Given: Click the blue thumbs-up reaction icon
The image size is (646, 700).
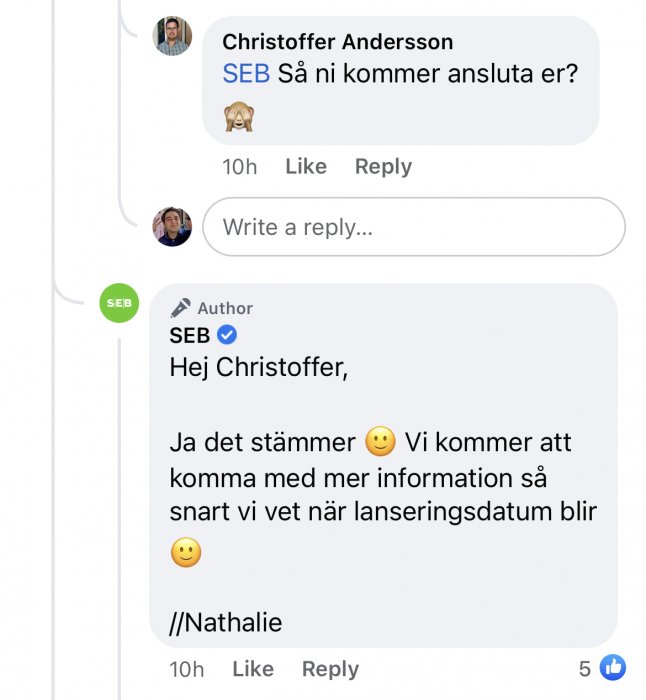Looking at the screenshot, I should 613,667.
